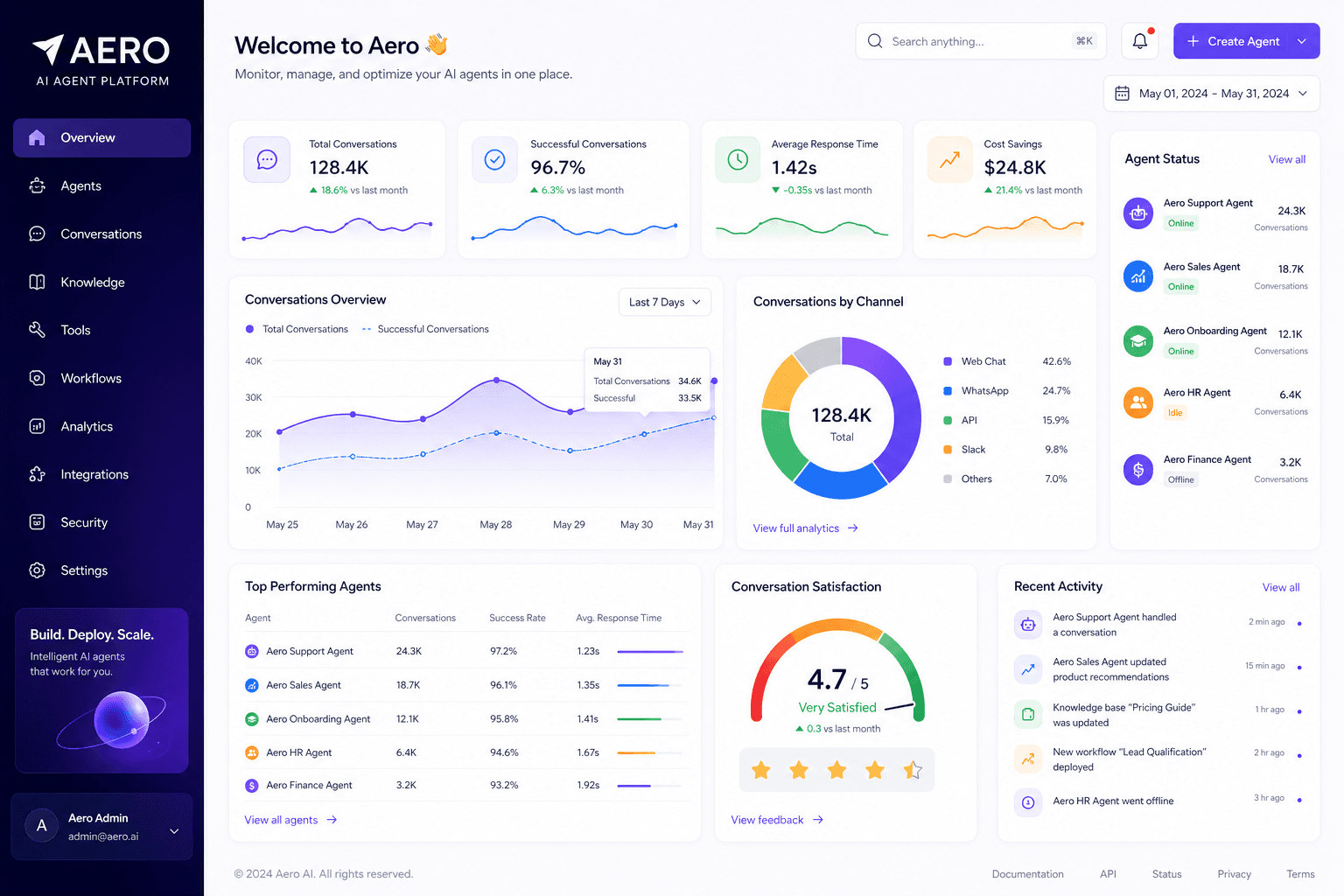
Task: Go to Conversations in the sidebar
Action: tap(101, 234)
